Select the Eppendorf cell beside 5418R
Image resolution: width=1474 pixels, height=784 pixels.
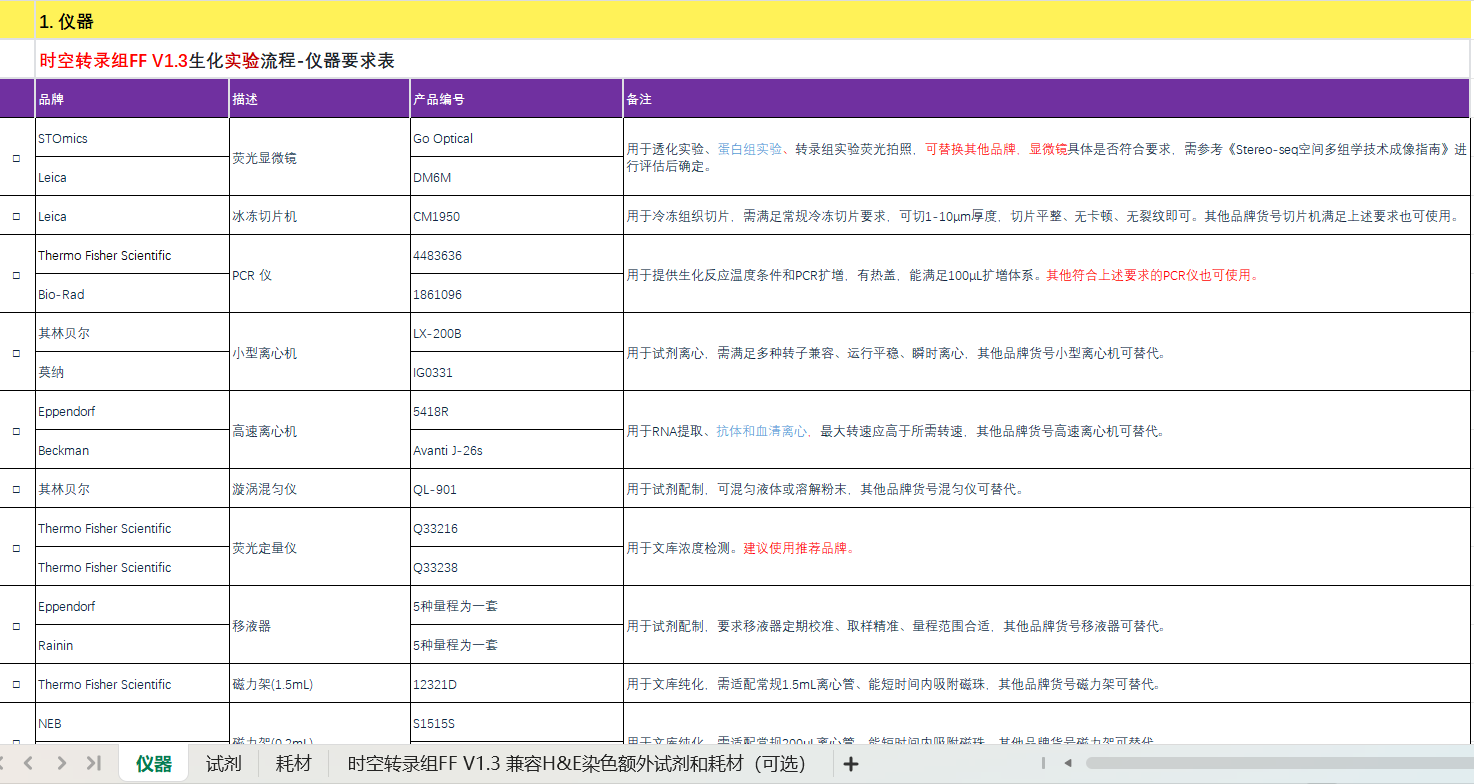[x=132, y=411]
